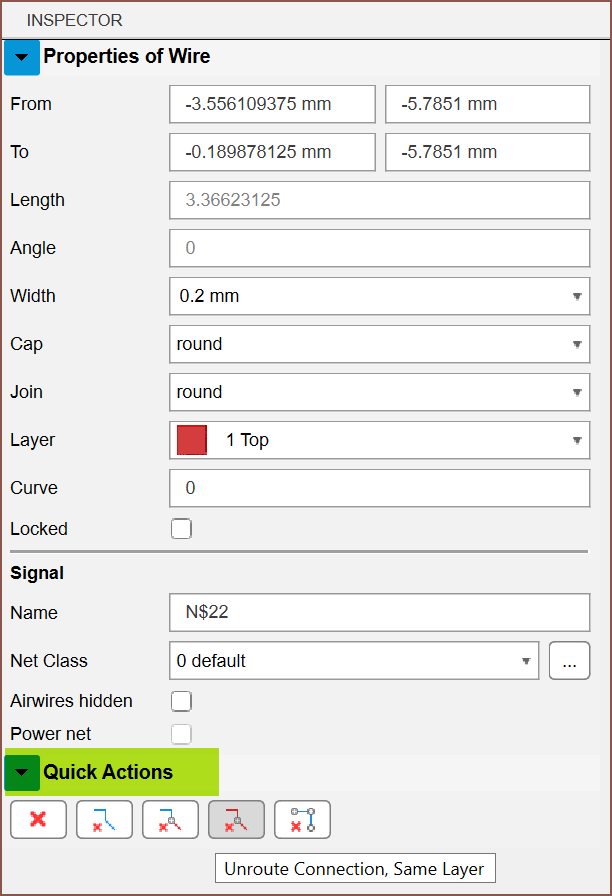Click the From X coordinate field
Screen dimensions: 612x896
(272, 104)
